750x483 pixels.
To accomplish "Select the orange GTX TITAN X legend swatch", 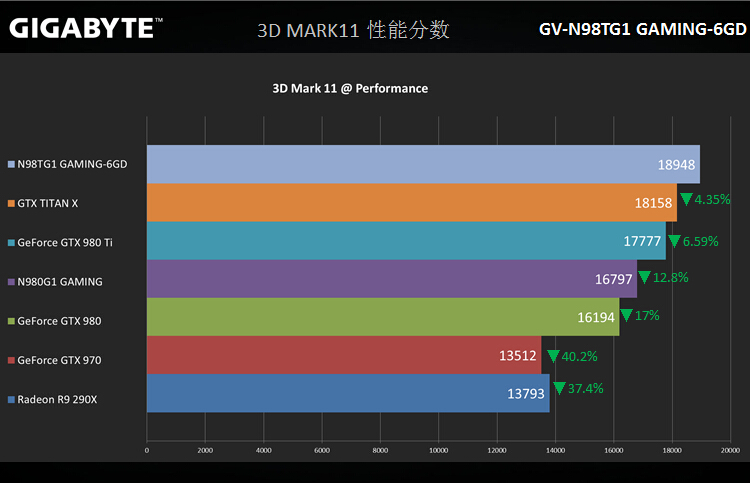I will (11, 203).
